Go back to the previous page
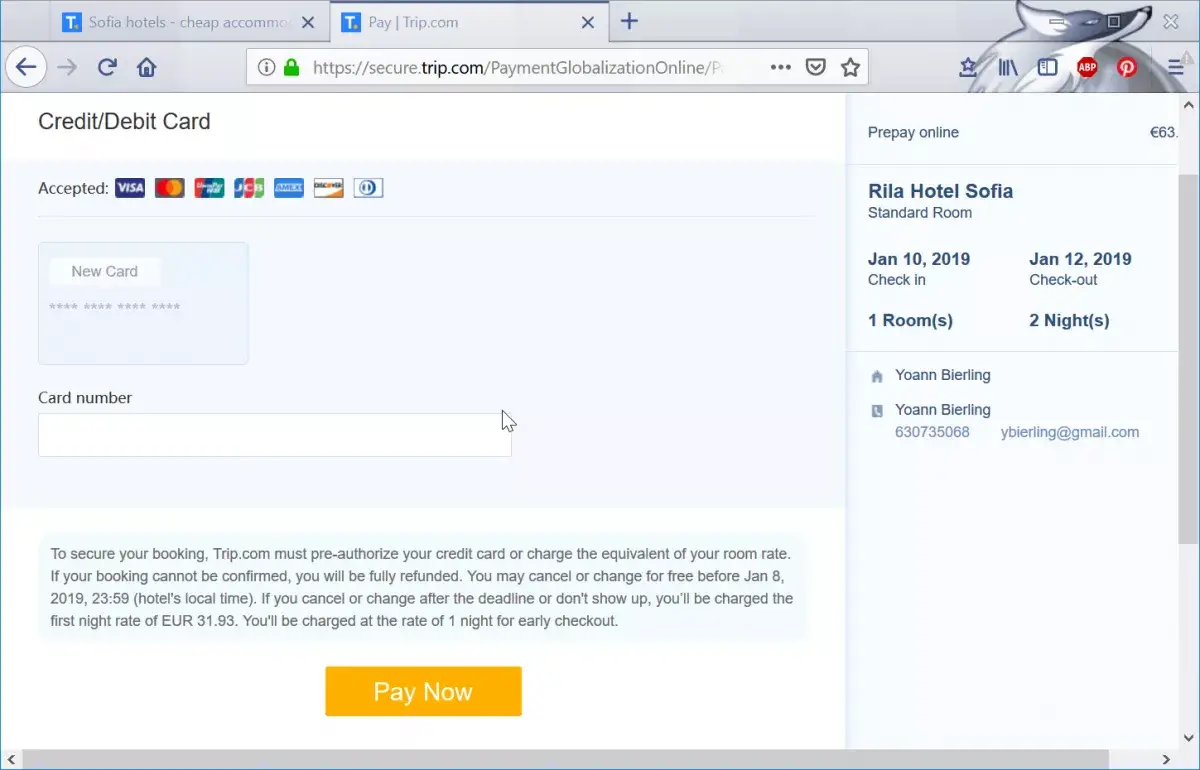Screen dimensions: 1200x770 (26, 67)
